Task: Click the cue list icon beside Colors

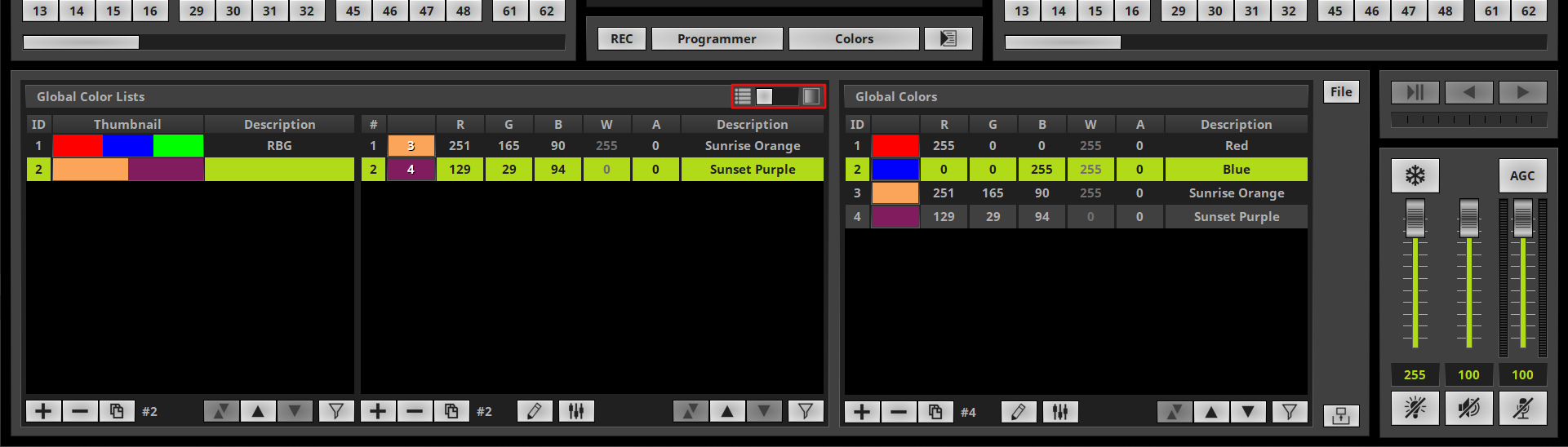Action: pos(948,38)
